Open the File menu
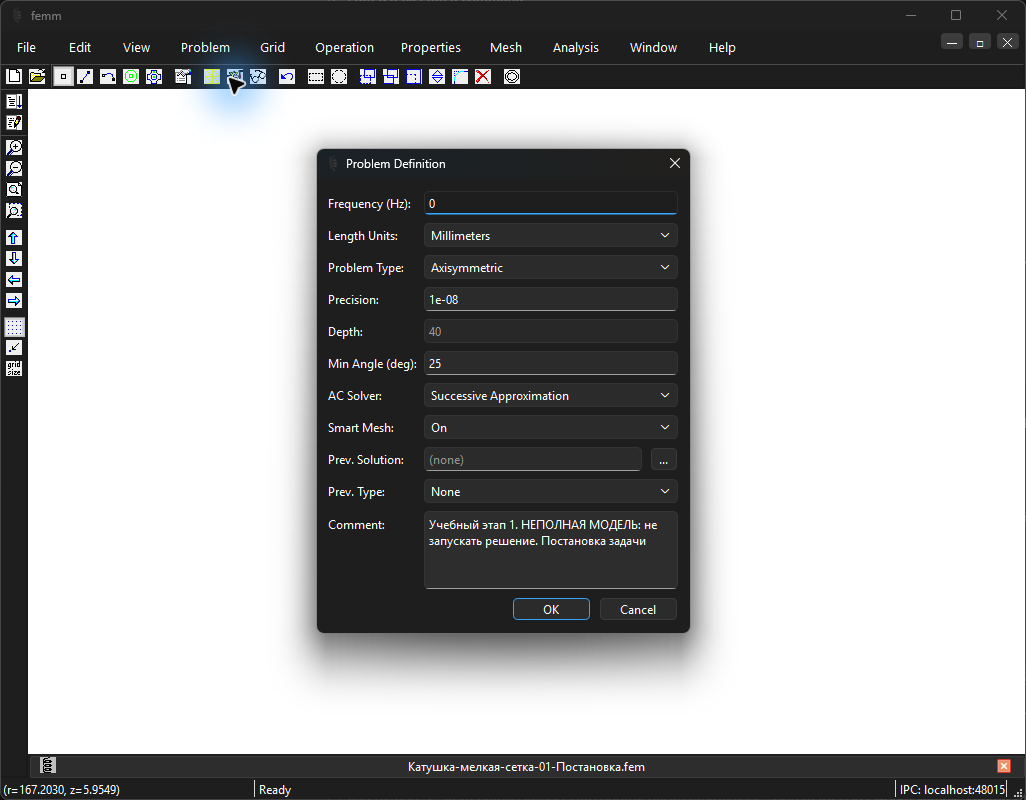The height and width of the screenshot is (800, 1026). point(26,48)
